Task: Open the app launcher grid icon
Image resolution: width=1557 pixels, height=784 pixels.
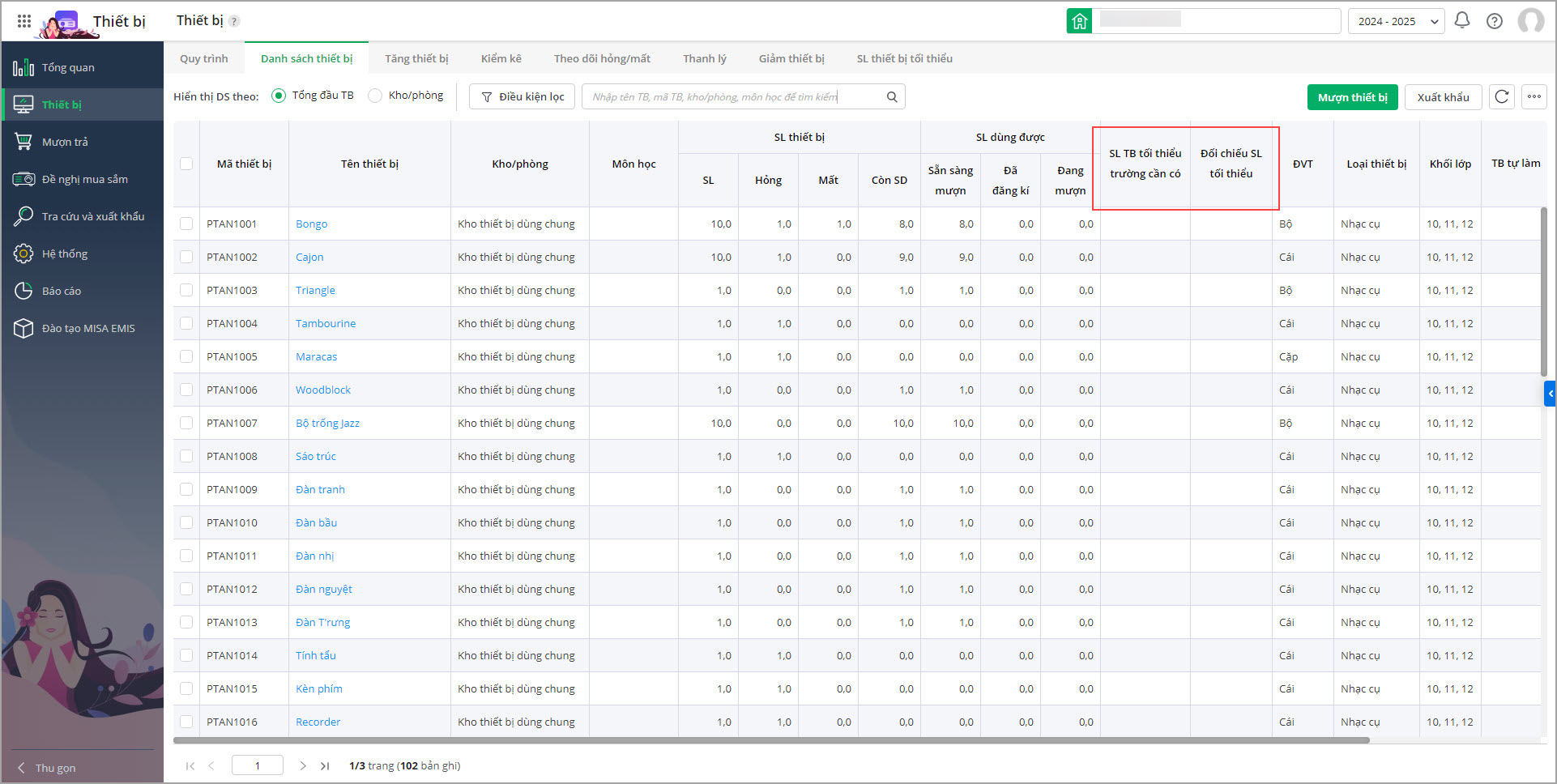Action: pos(24,21)
